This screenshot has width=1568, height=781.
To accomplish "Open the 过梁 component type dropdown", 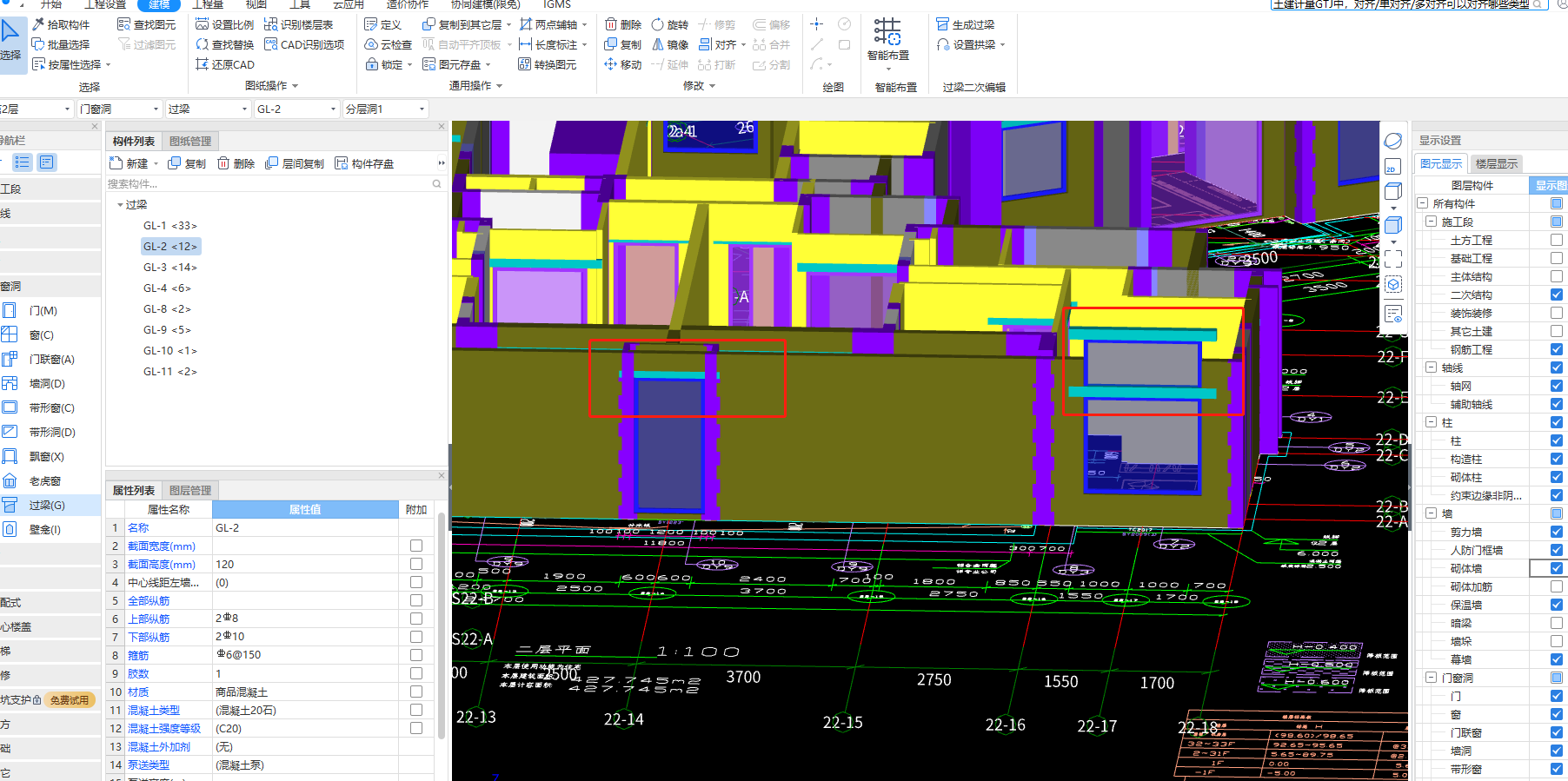I will click(208, 109).
